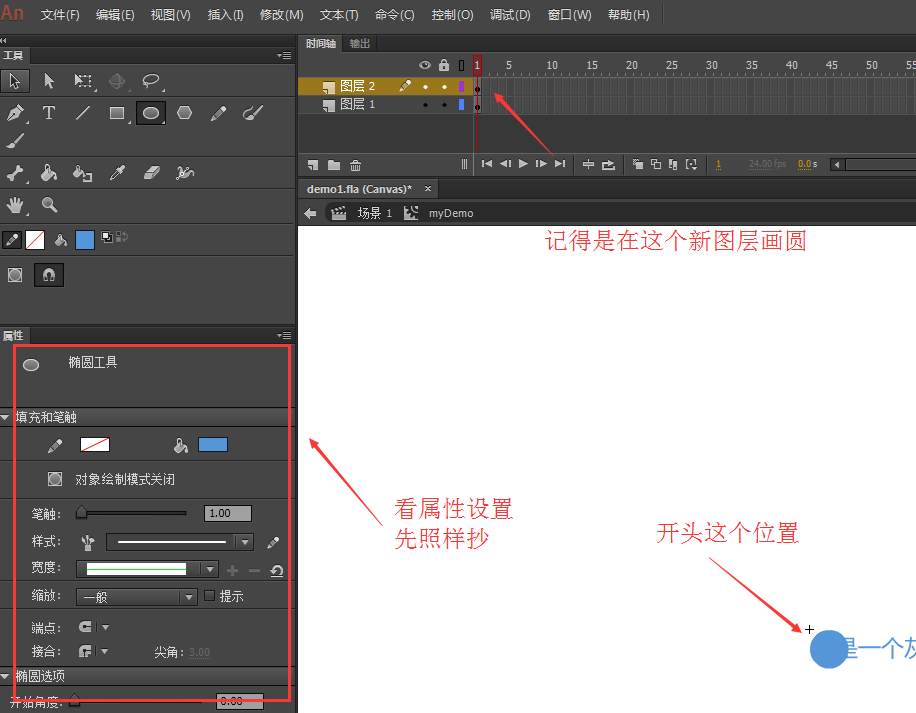This screenshot has height=713, width=916.
Task: Click 场景 1 in the breadcrumb
Action: 374,213
